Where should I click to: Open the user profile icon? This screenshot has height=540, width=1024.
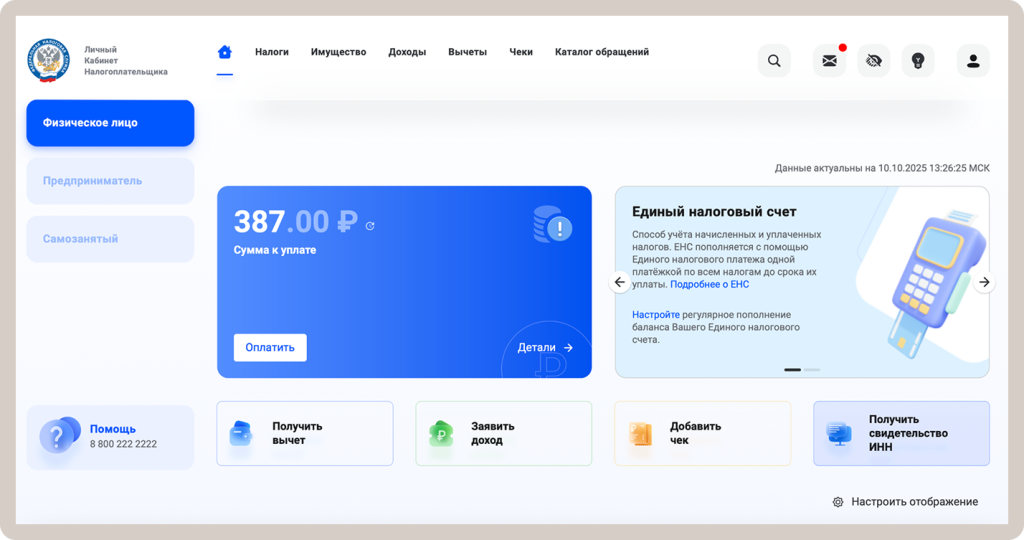click(x=973, y=61)
